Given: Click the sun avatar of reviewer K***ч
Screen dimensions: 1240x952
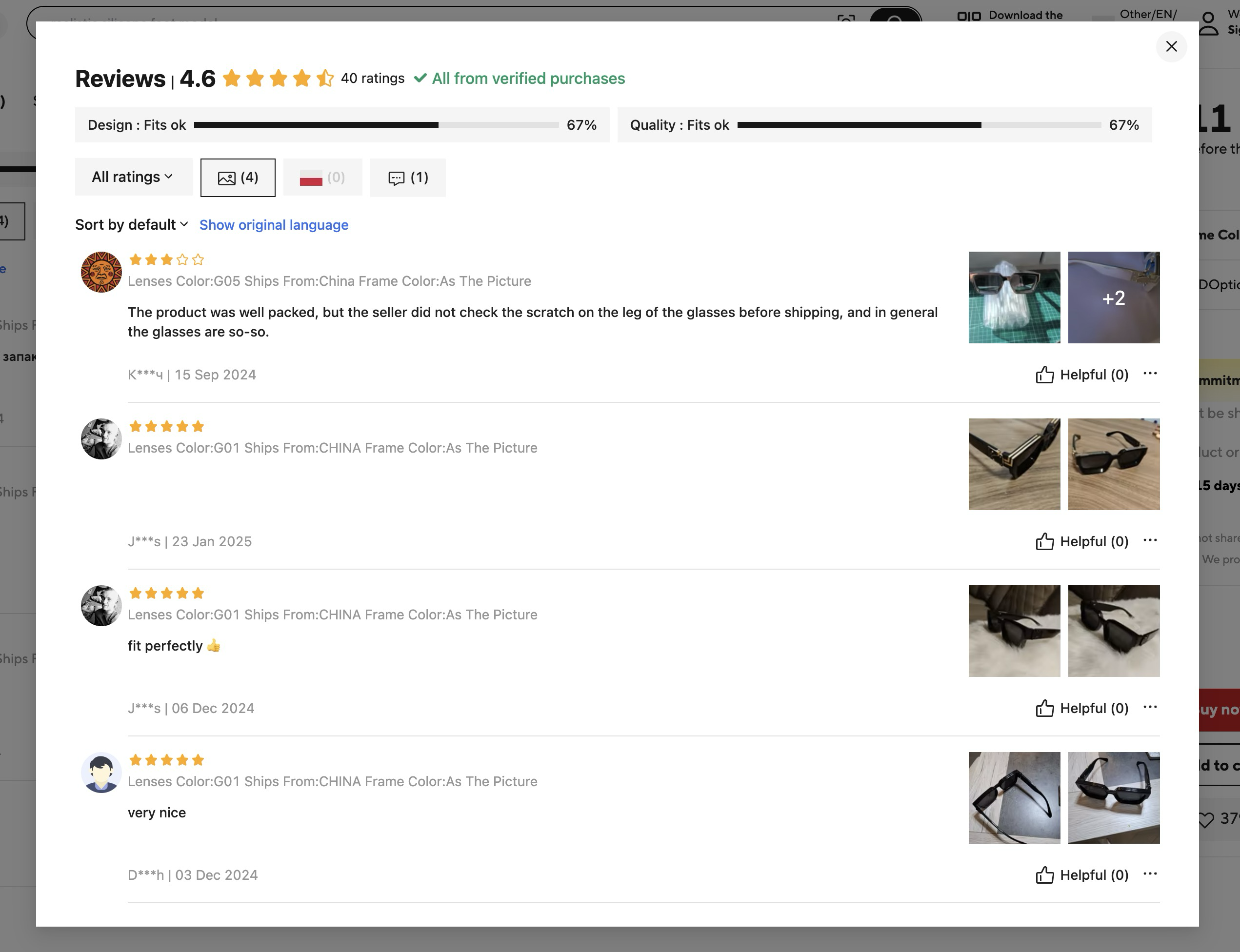Looking at the screenshot, I should coord(101,273).
